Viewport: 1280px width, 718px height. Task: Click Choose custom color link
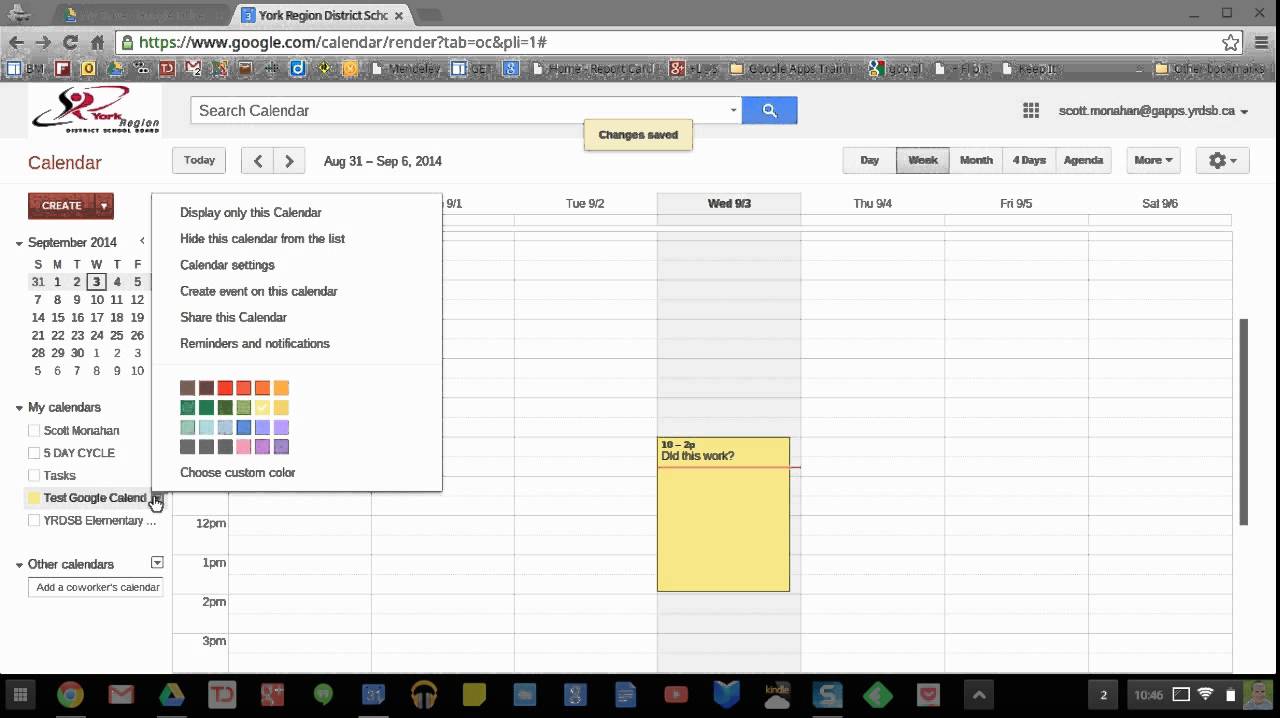(237, 473)
